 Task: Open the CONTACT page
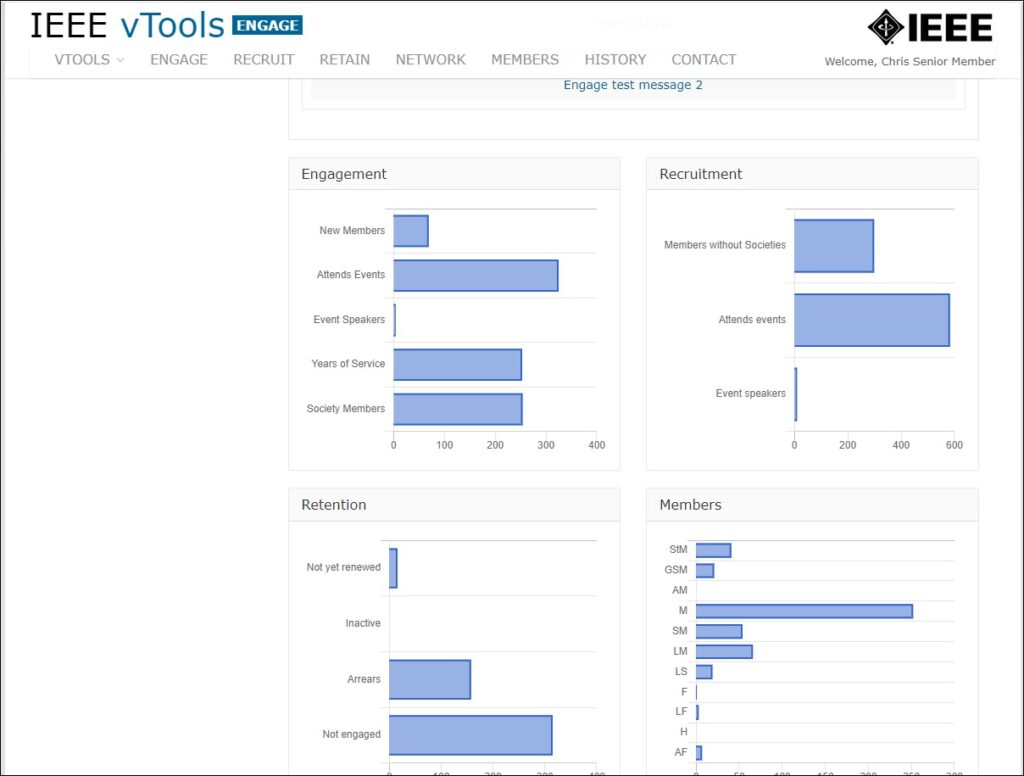[703, 60]
